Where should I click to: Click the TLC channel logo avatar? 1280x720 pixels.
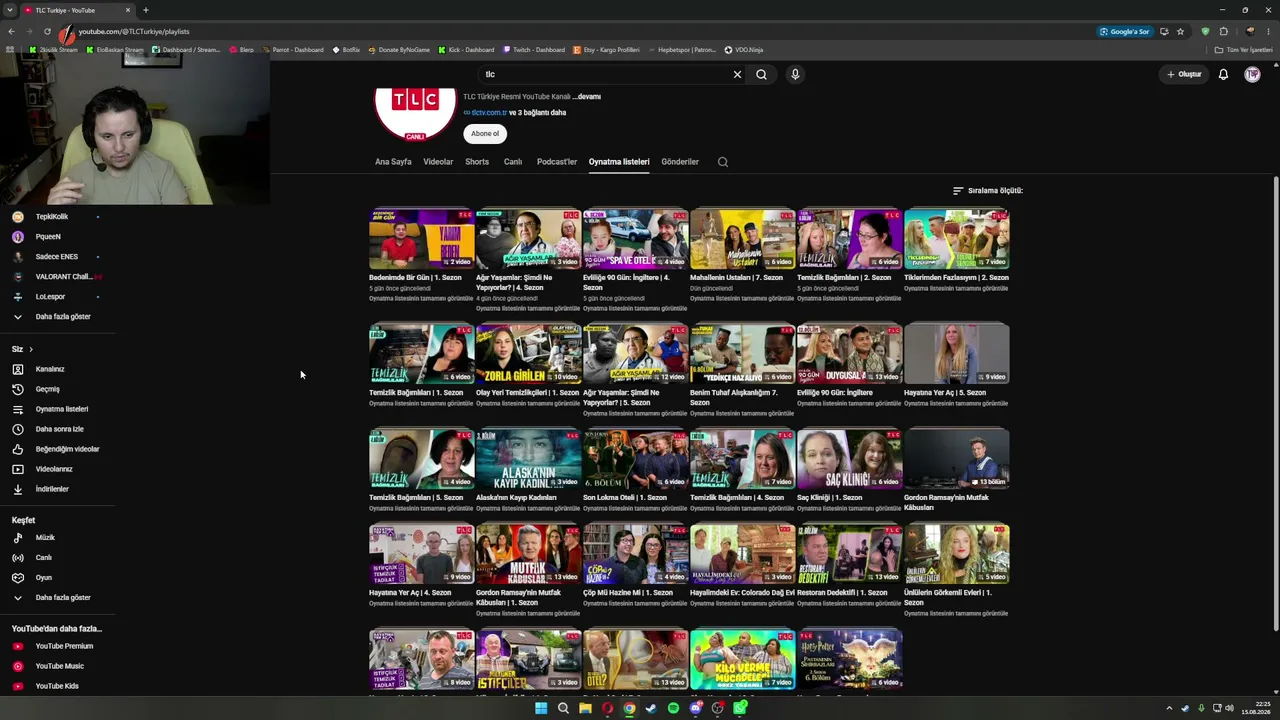point(415,109)
